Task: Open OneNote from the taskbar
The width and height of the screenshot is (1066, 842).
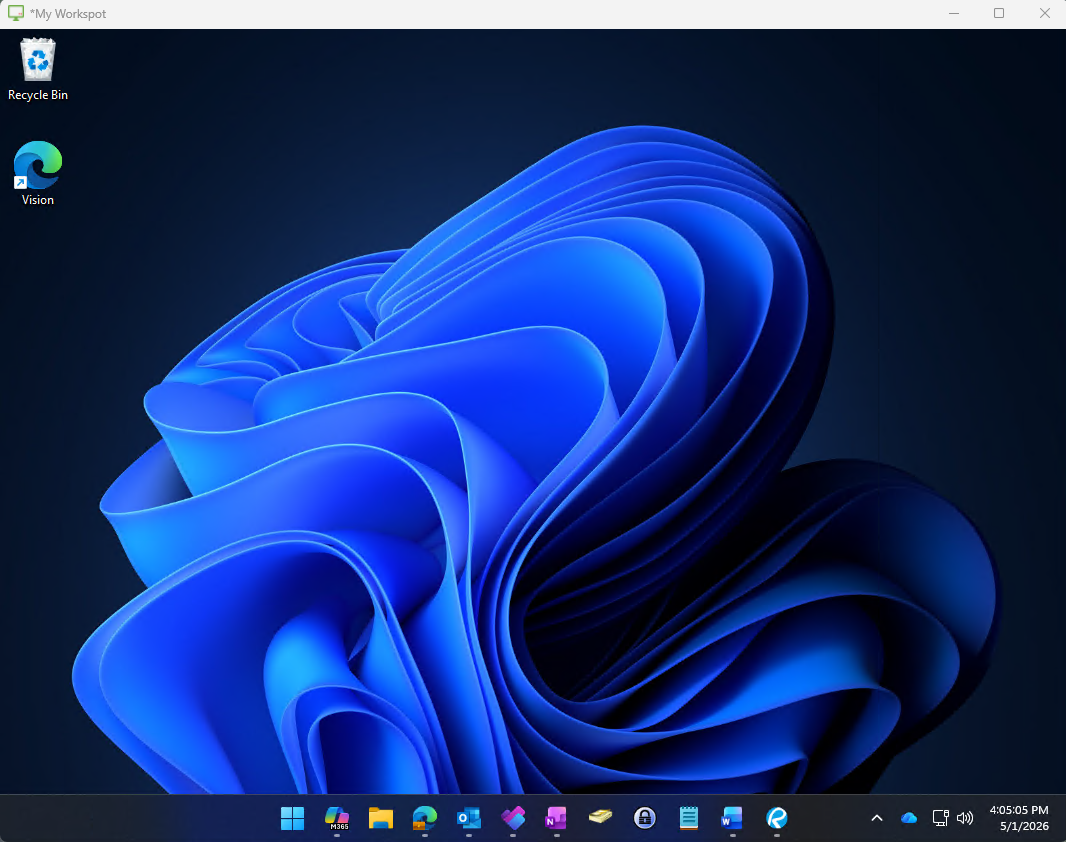Action: point(556,818)
